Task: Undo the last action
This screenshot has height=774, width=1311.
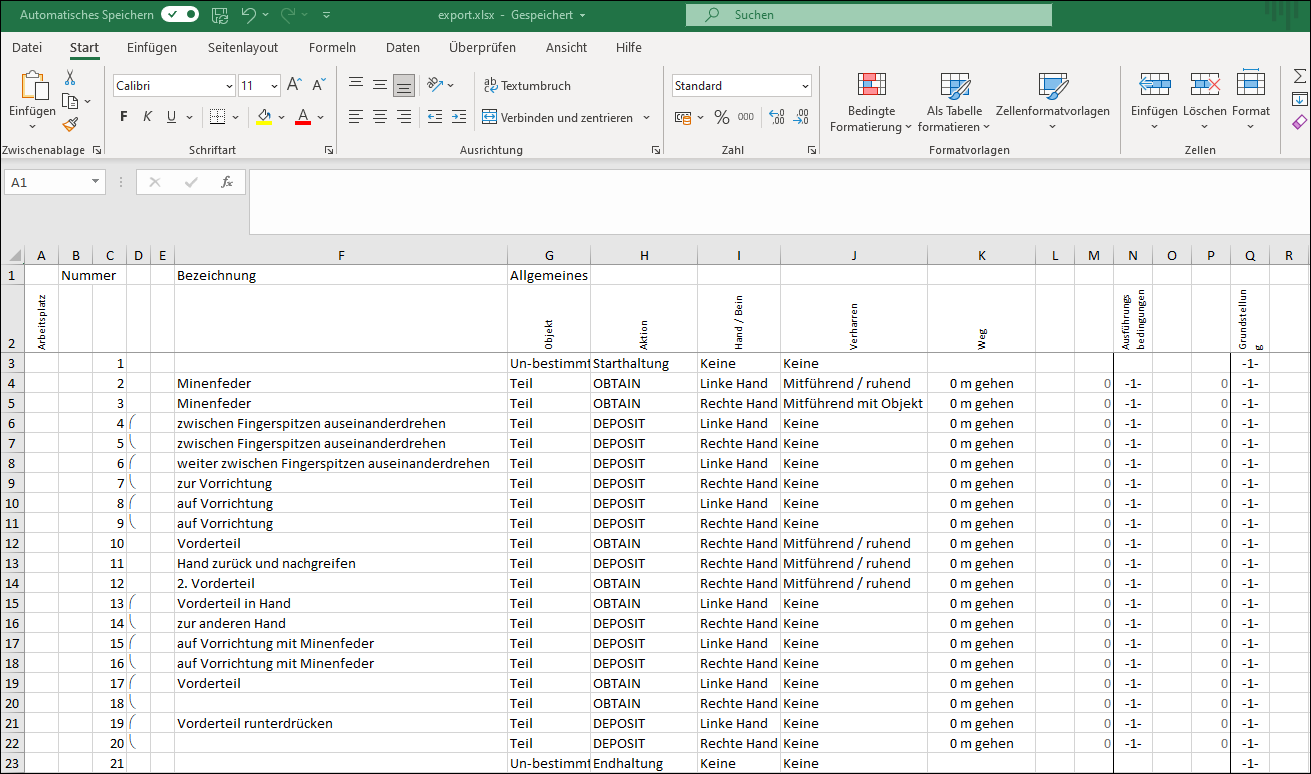Action: pos(249,15)
